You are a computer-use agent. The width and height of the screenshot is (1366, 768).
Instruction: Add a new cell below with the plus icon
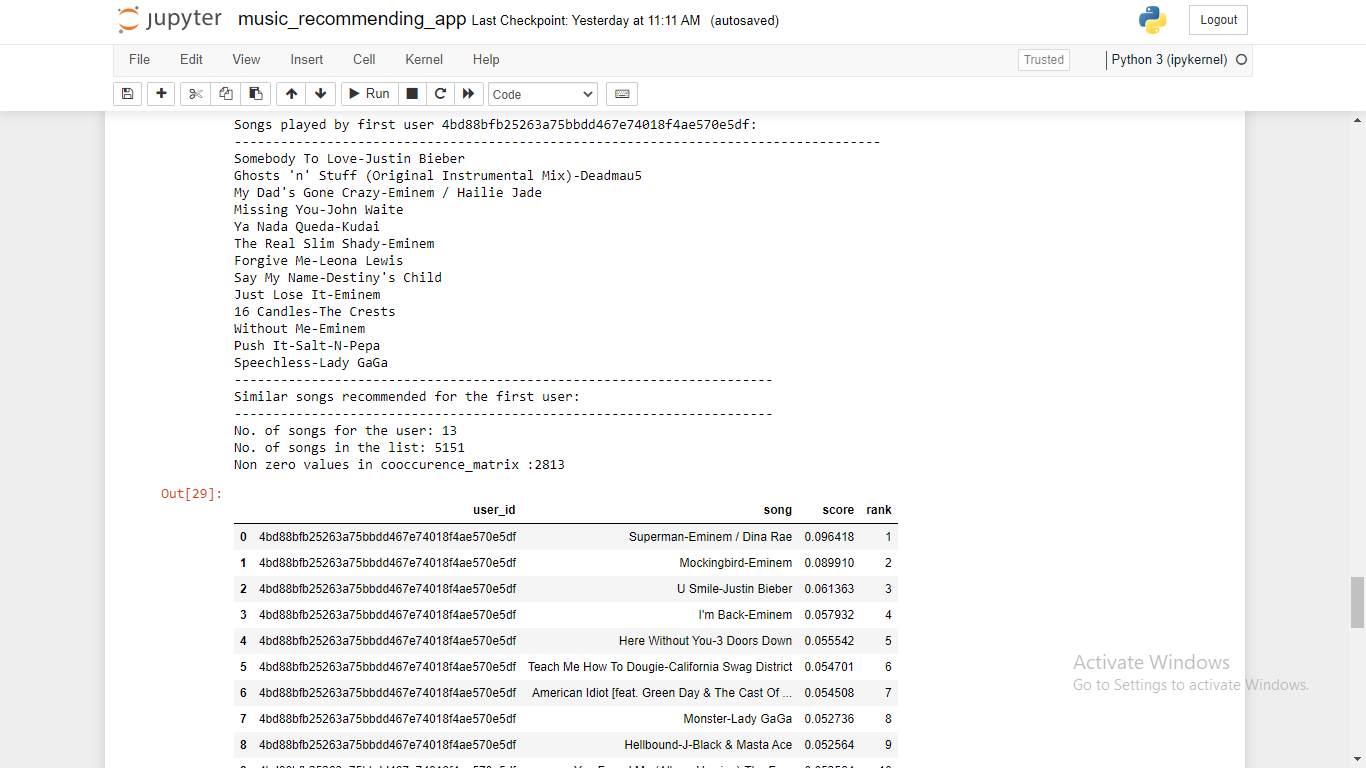161,93
